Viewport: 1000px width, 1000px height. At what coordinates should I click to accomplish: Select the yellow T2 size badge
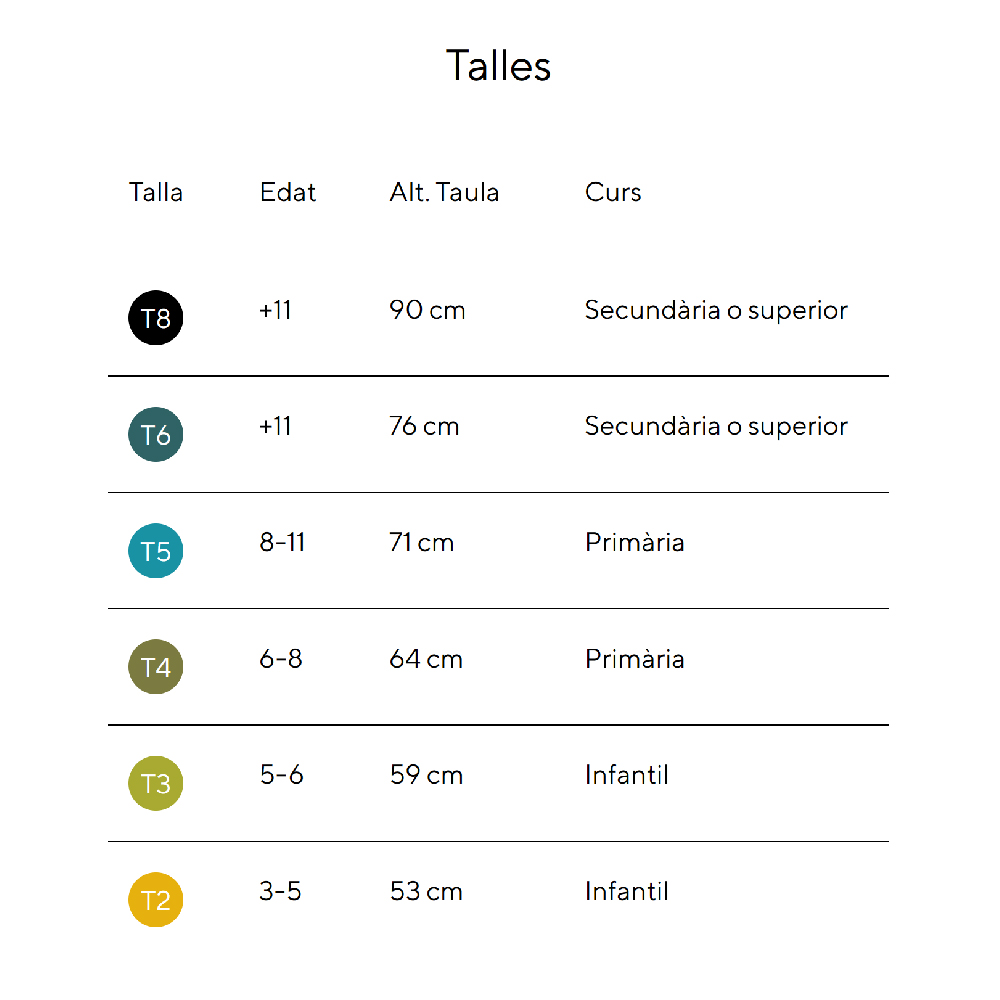click(156, 900)
